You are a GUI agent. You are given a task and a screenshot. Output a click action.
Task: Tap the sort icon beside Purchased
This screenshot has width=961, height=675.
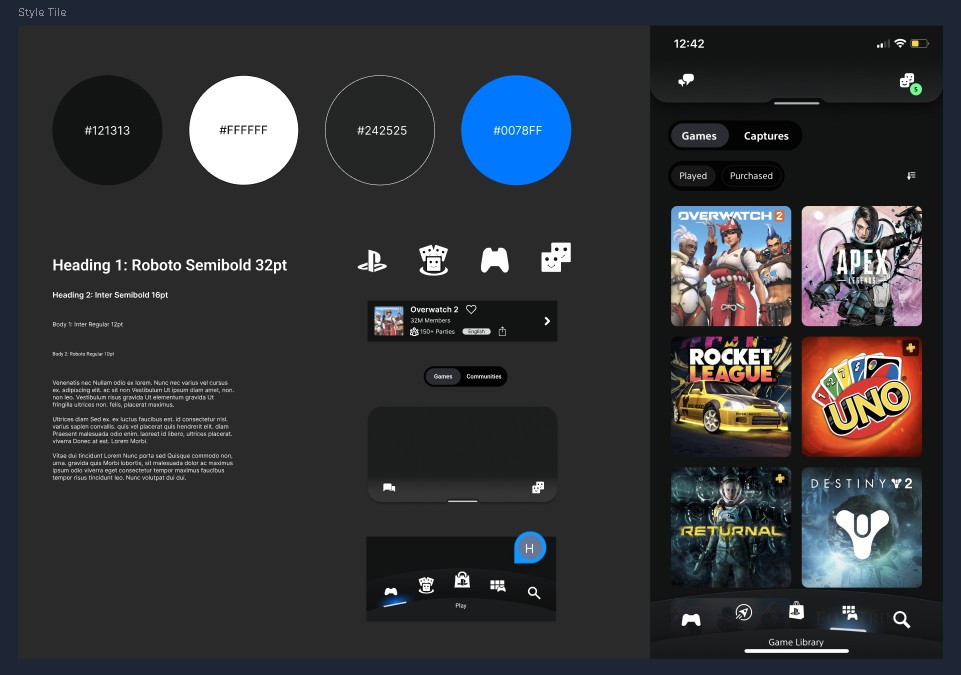coord(911,176)
